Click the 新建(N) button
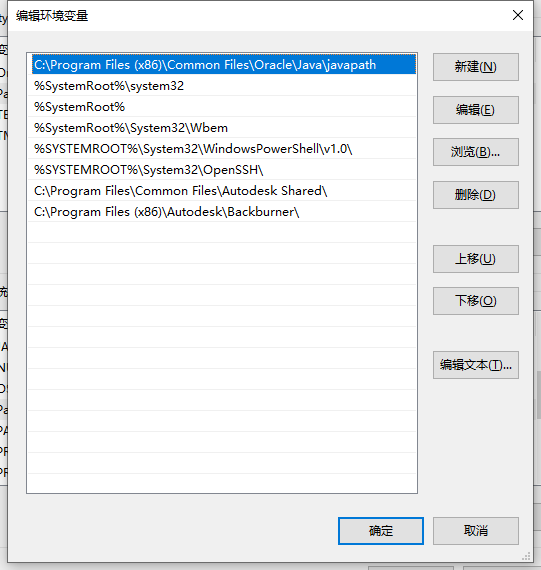541x570 pixels. click(476, 67)
